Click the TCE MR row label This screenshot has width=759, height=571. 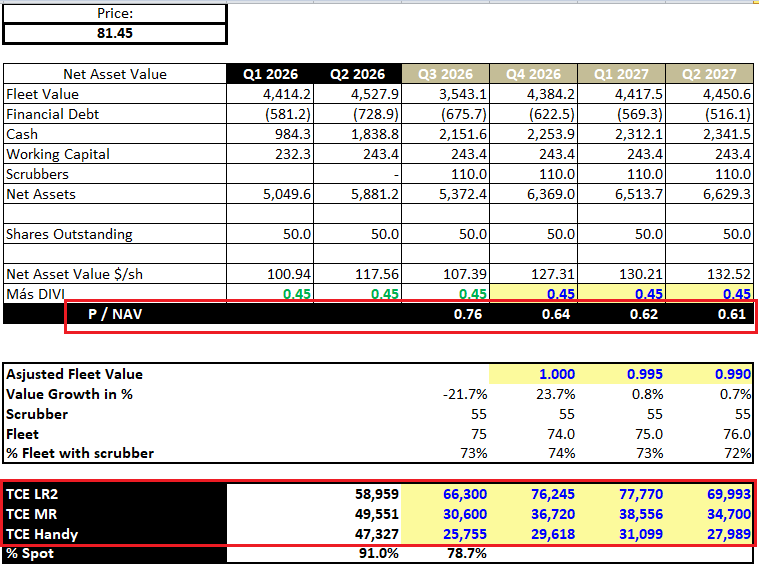click(x=115, y=514)
